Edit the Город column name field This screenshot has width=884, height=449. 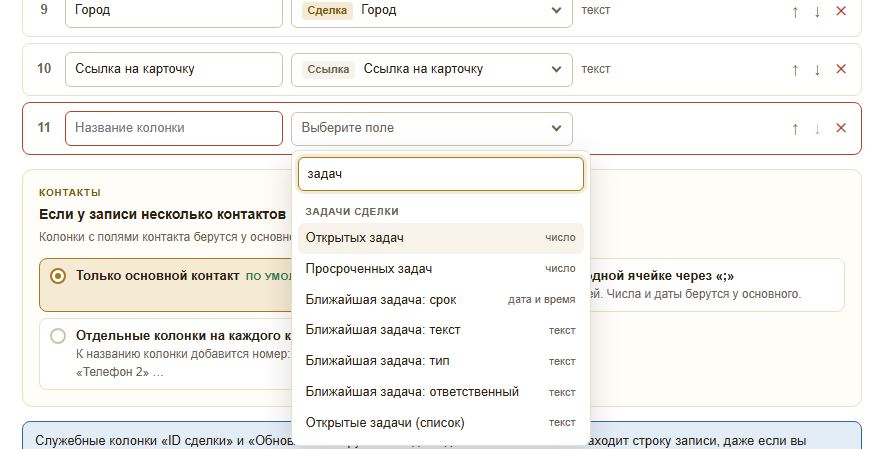click(174, 10)
